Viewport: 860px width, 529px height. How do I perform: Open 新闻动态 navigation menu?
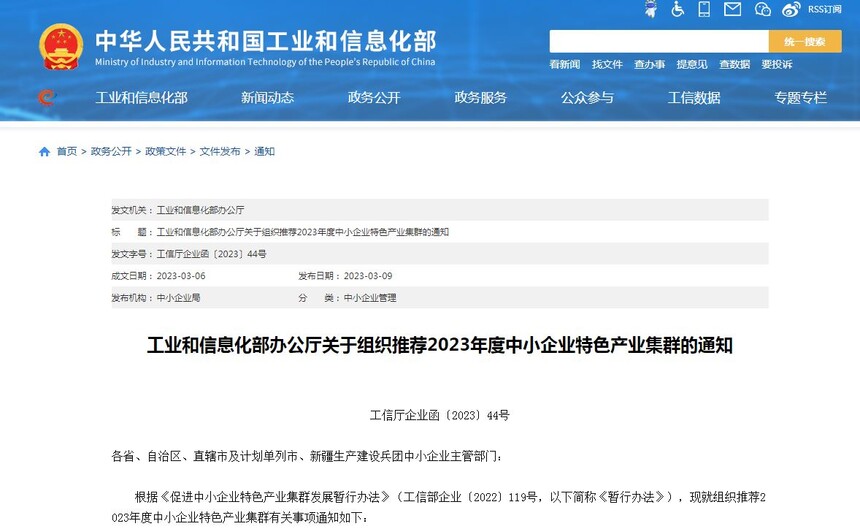[x=268, y=98]
